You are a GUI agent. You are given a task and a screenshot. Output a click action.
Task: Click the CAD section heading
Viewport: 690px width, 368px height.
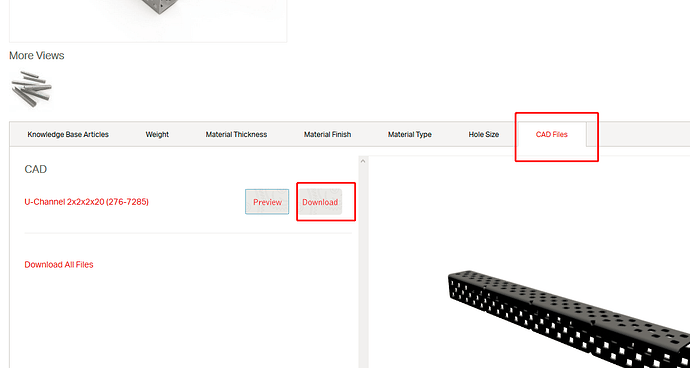(x=36, y=169)
